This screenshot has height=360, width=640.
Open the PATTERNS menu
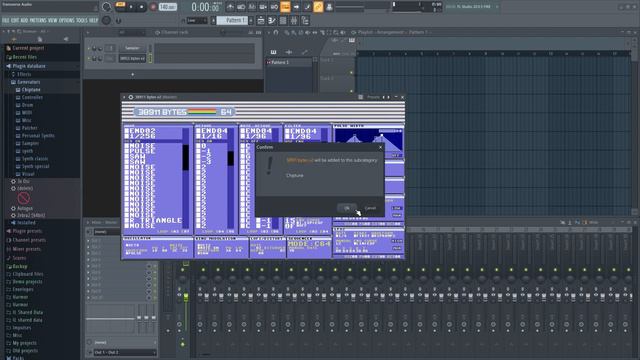point(38,20)
